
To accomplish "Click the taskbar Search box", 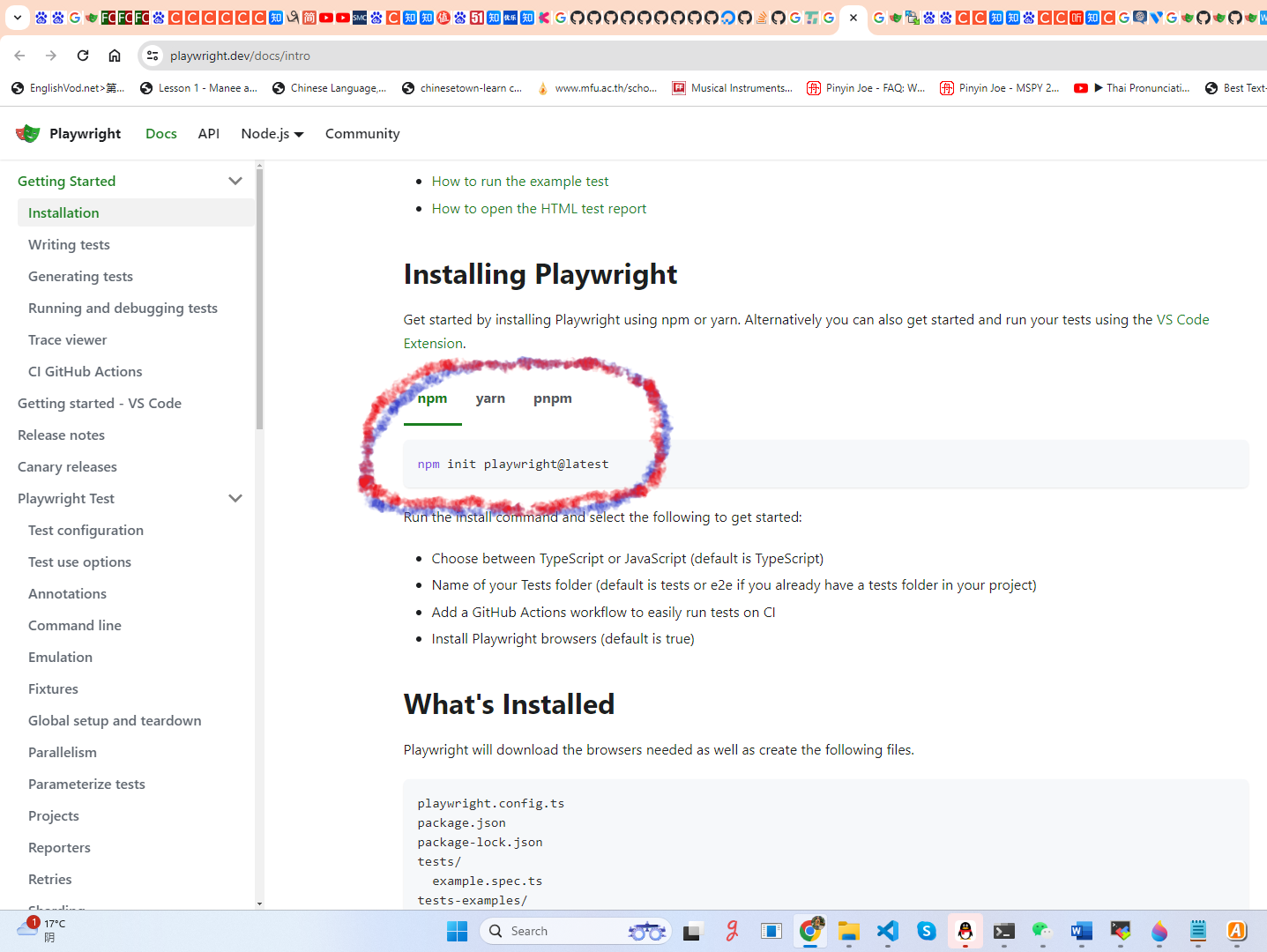I will pyautogui.click(x=576, y=931).
